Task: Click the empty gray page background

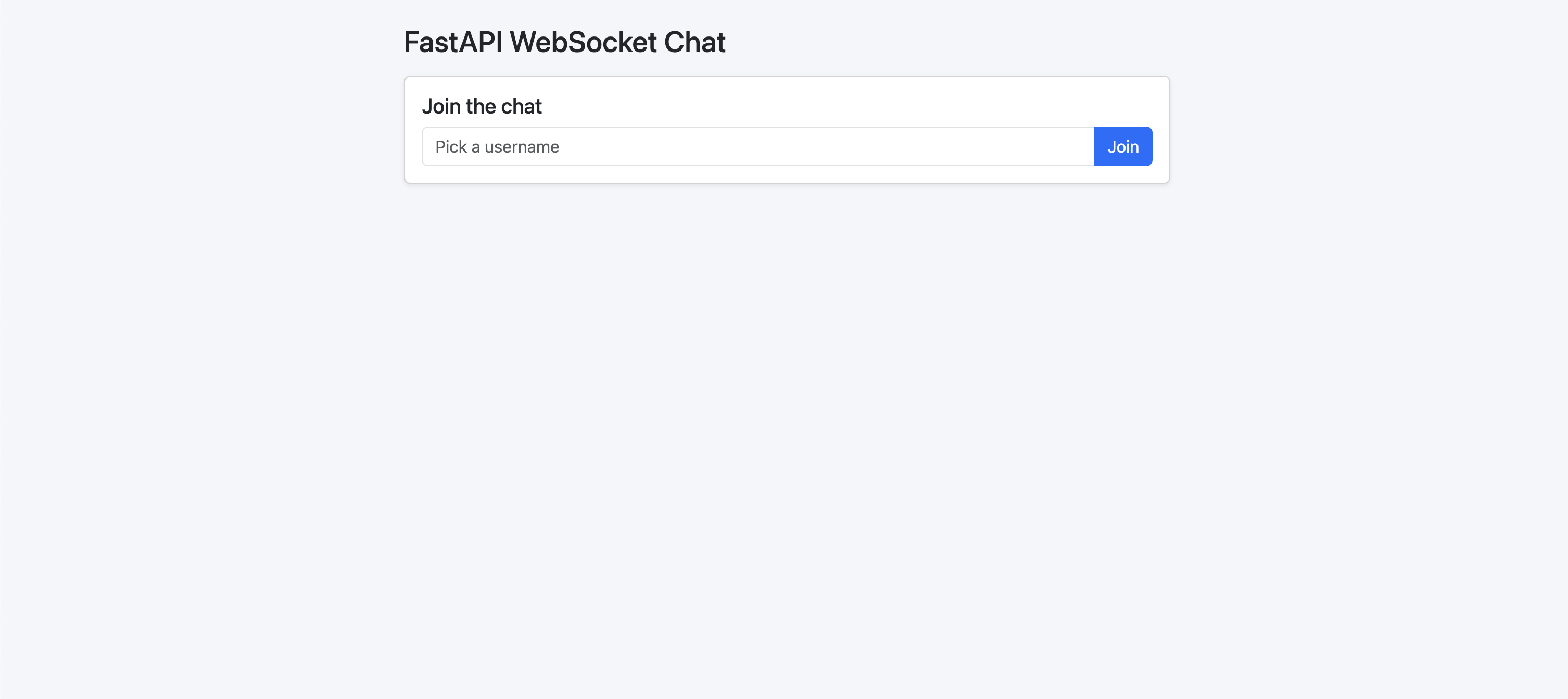Action: (x=785, y=439)
